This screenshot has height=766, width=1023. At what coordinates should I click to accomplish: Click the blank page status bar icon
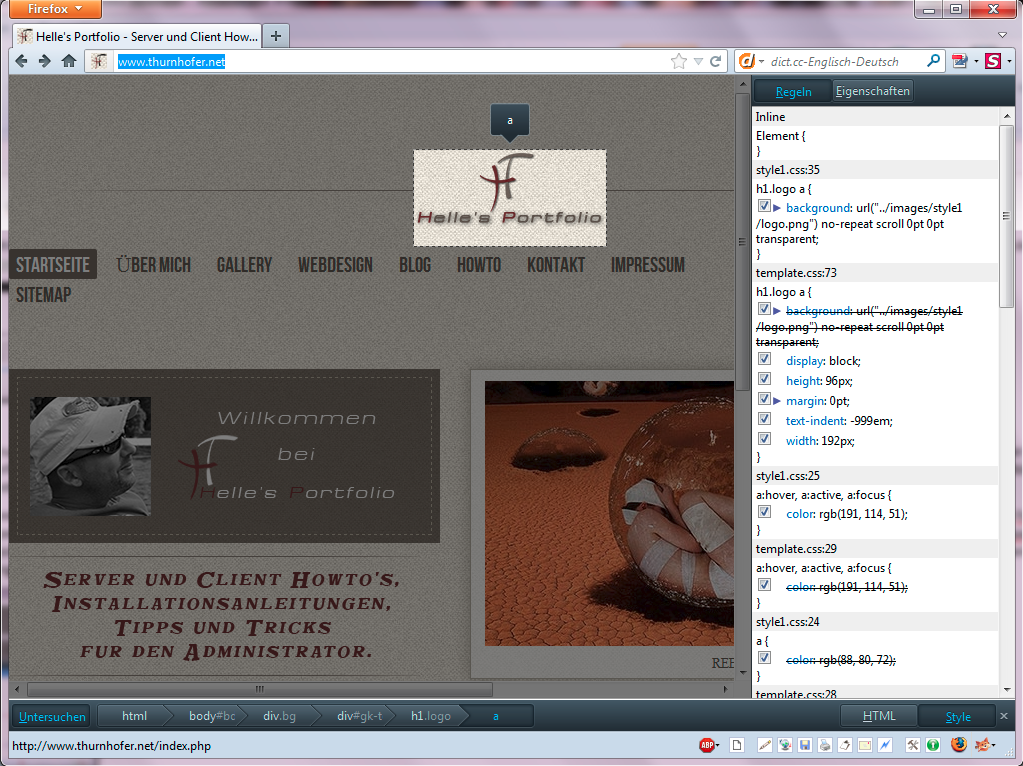coord(737,745)
